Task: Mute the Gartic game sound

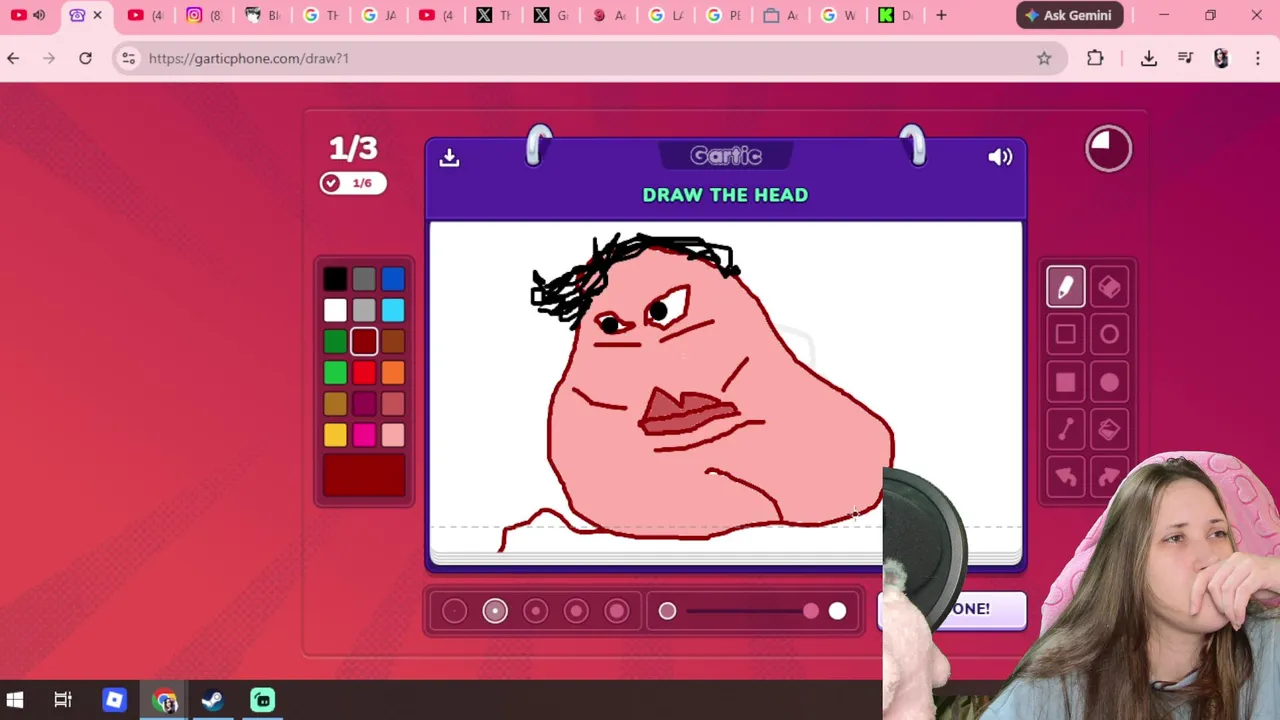Action: 1000,157
